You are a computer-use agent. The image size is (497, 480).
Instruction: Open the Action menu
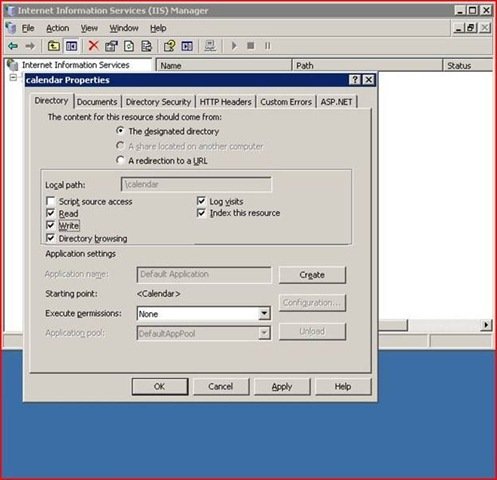click(x=58, y=28)
